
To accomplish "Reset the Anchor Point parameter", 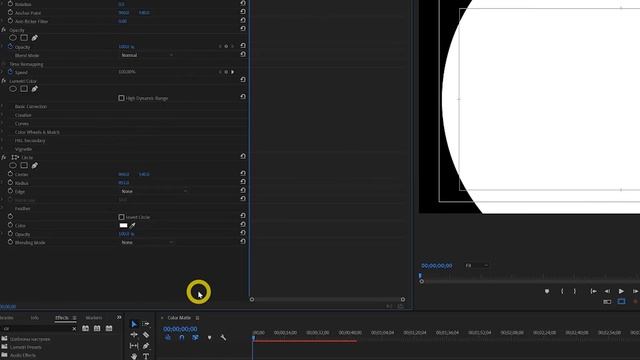I will [x=243, y=12].
